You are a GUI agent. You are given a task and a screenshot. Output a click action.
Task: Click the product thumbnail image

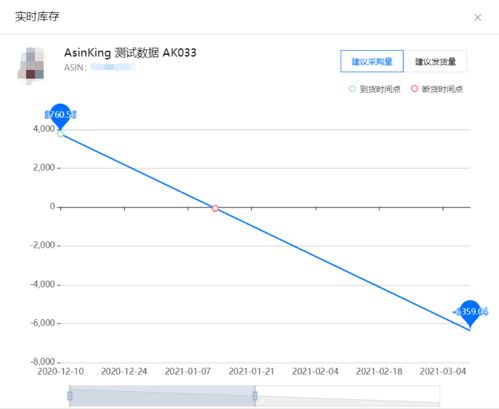(31, 65)
